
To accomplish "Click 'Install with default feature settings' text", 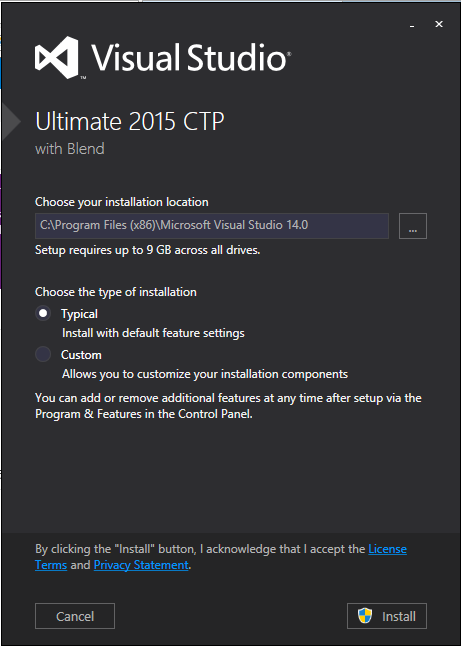I will pos(153,333).
